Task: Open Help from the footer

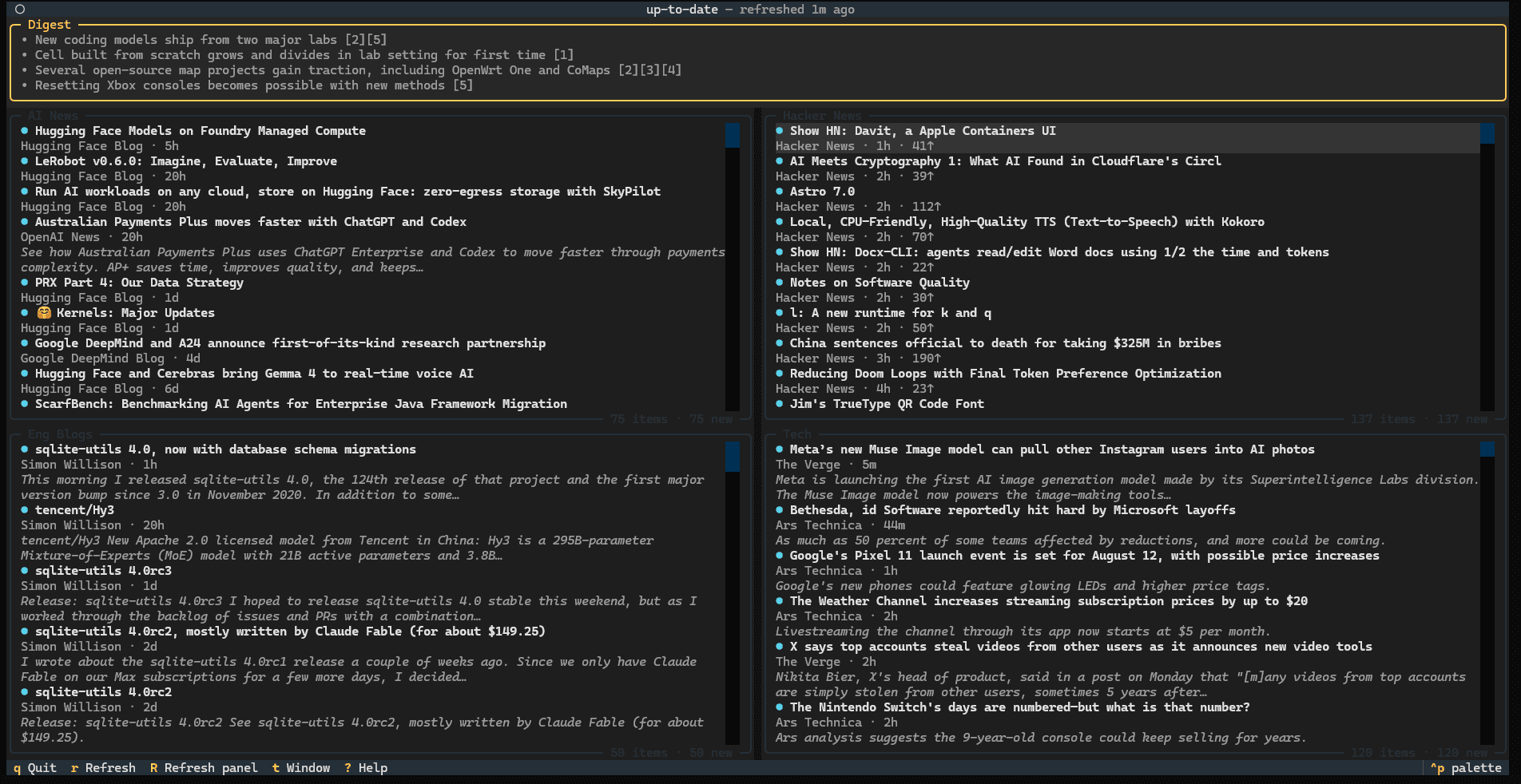Action: pos(366,768)
